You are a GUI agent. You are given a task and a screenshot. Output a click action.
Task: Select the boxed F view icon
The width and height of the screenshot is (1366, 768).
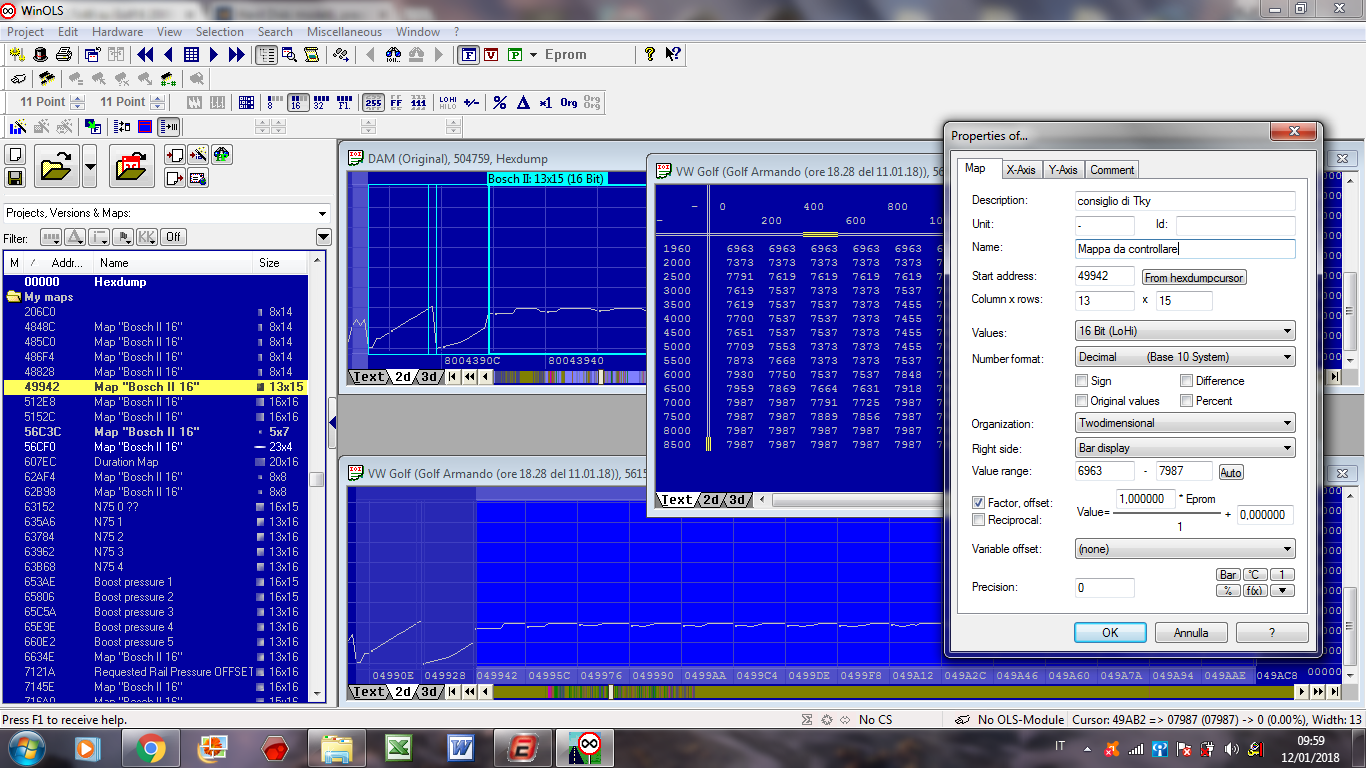467,55
